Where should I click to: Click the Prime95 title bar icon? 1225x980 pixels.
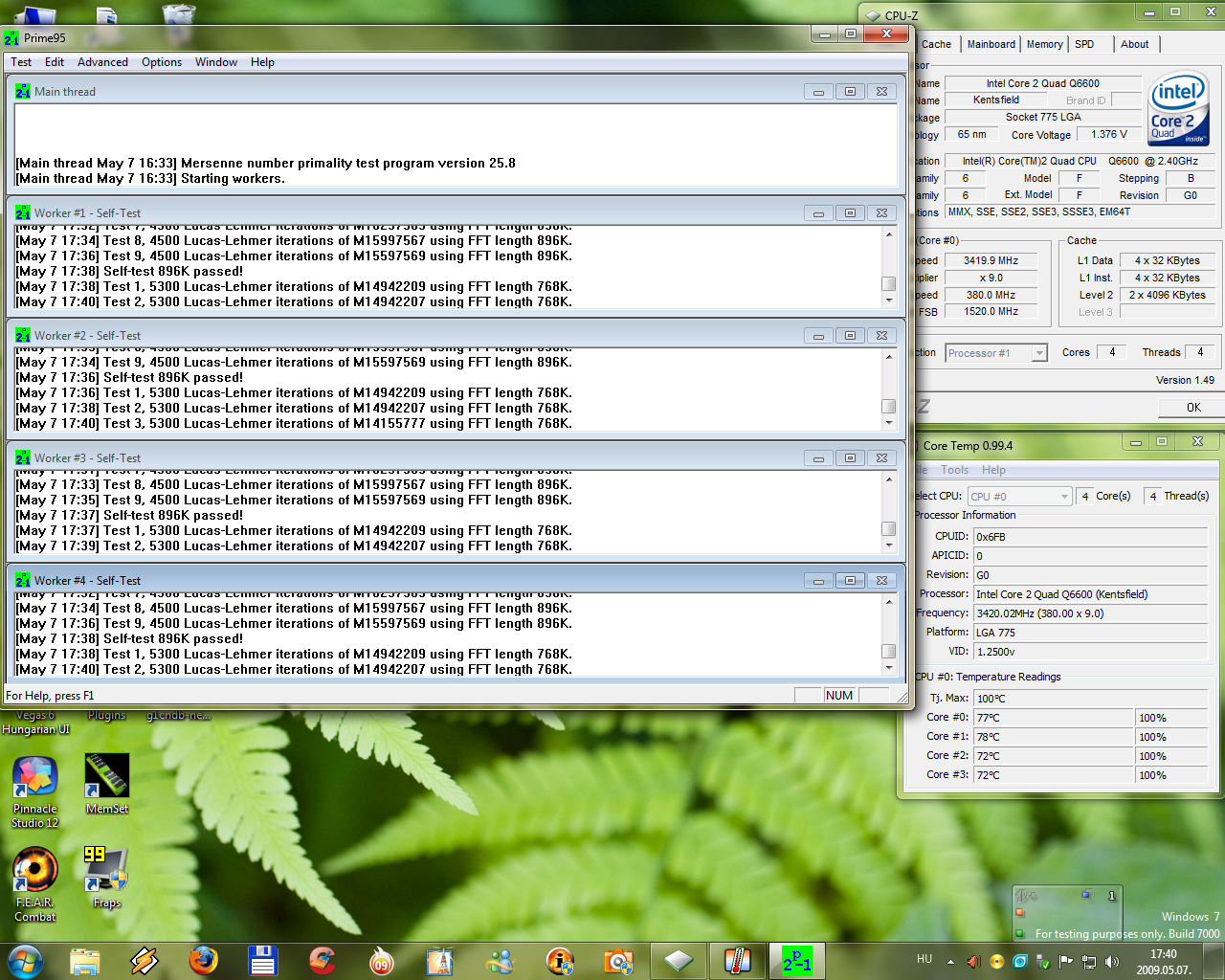(11, 38)
